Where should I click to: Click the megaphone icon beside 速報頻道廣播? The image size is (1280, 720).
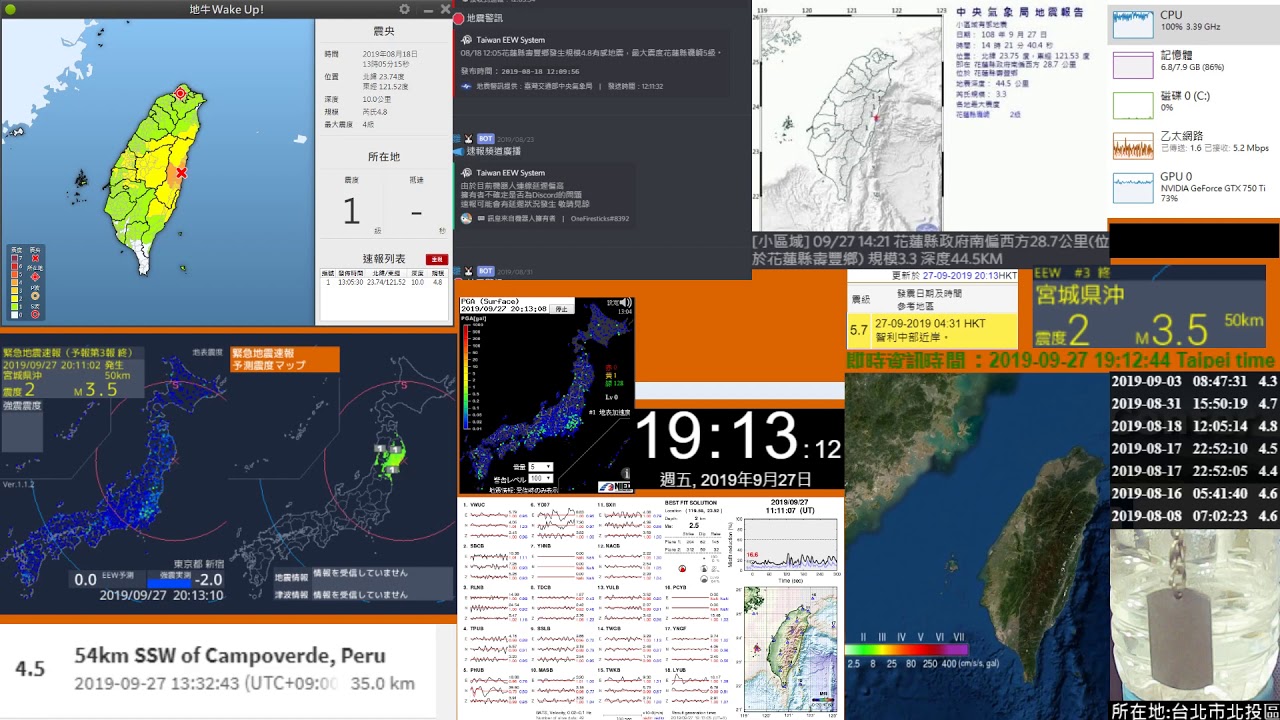tap(459, 151)
